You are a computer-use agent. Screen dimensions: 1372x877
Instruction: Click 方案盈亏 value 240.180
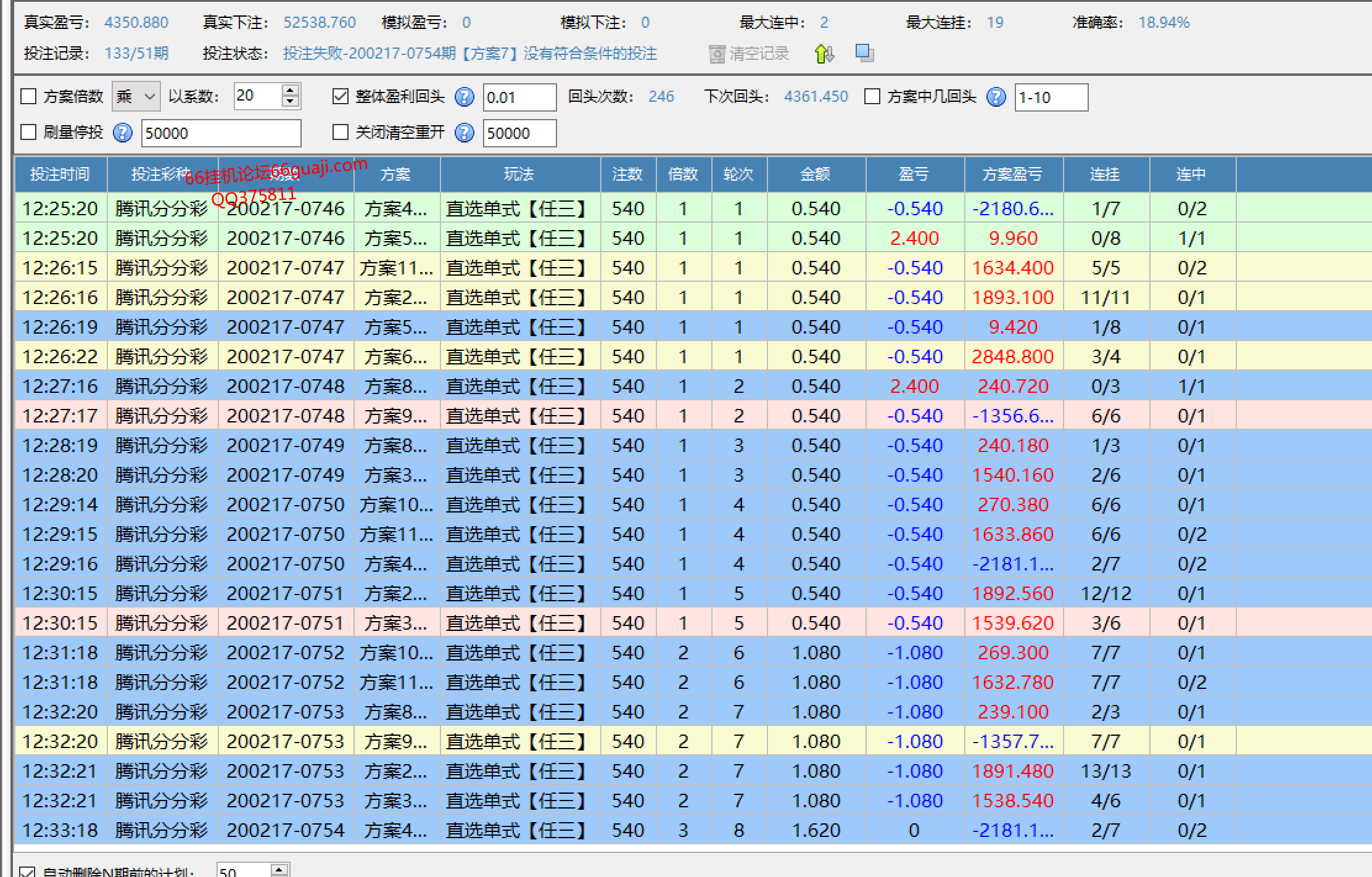(1013, 445)
